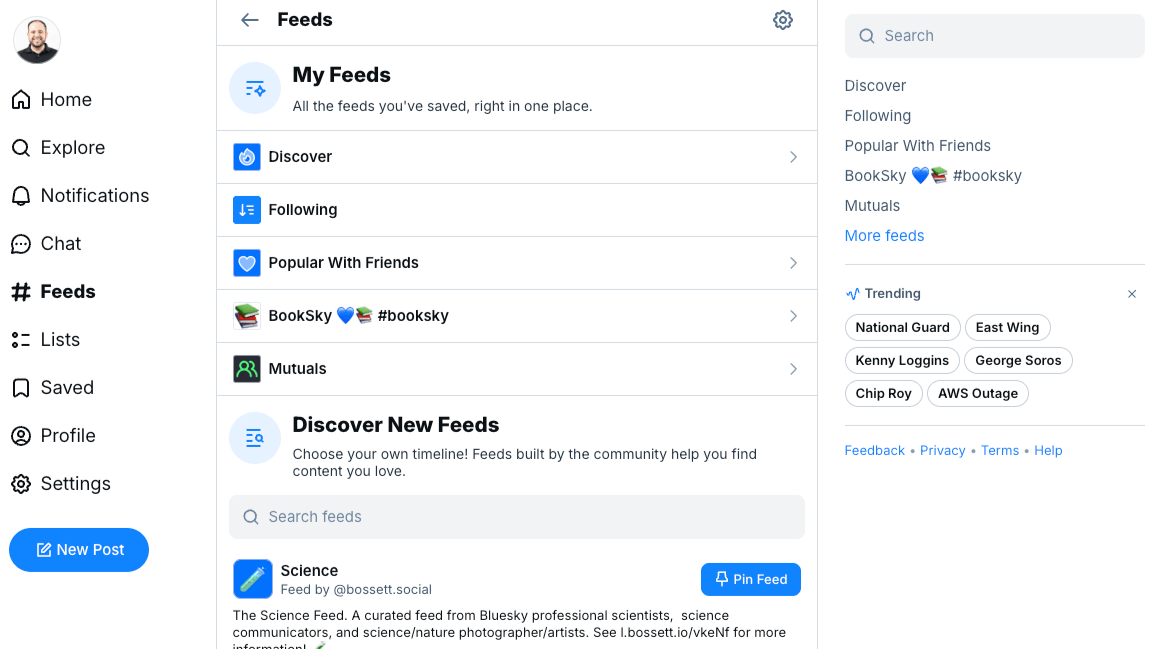Click the My Feeds header icon

coord(254,88)
